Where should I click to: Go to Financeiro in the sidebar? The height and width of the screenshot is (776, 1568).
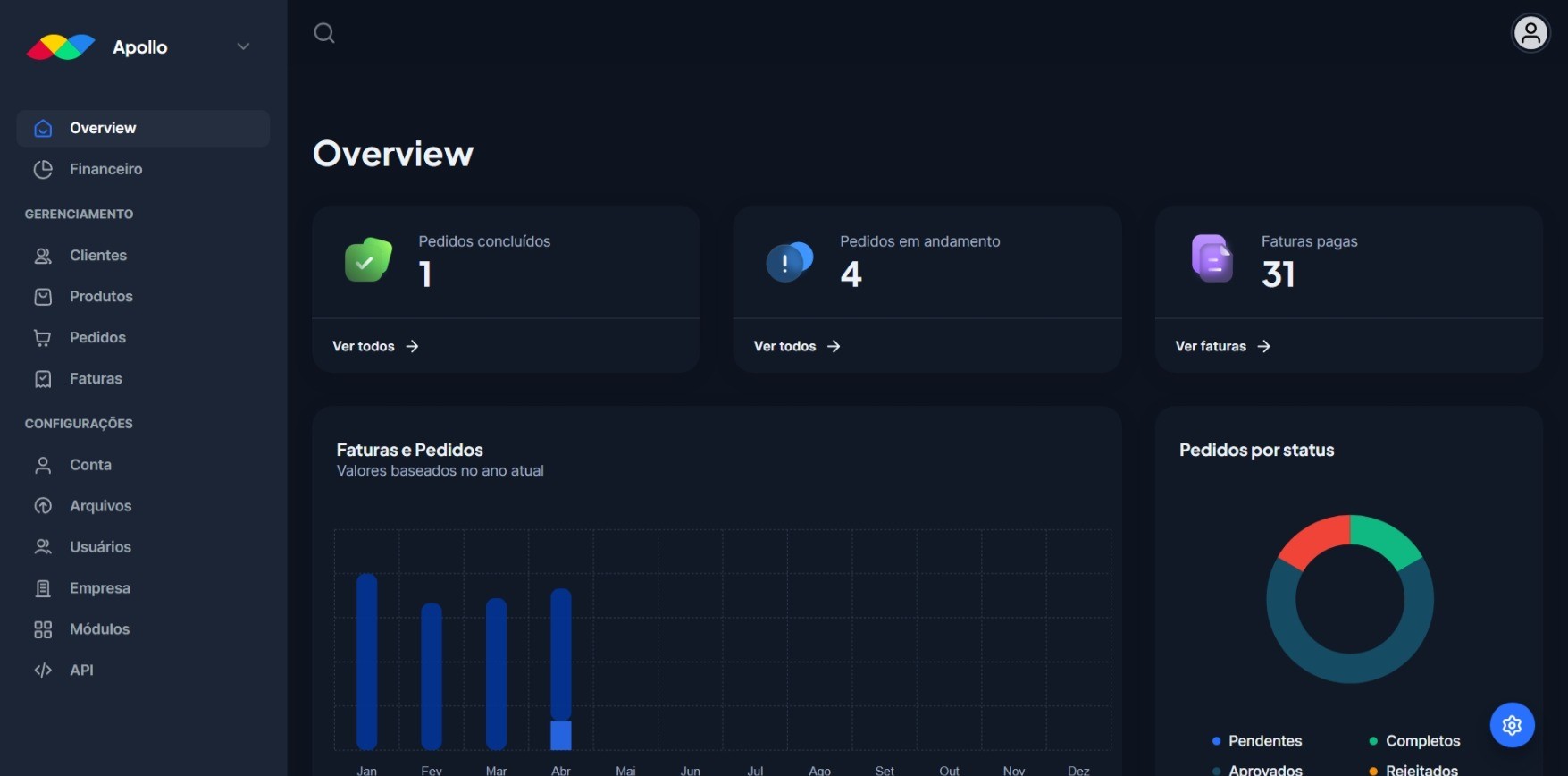click(x=105, y=169)
